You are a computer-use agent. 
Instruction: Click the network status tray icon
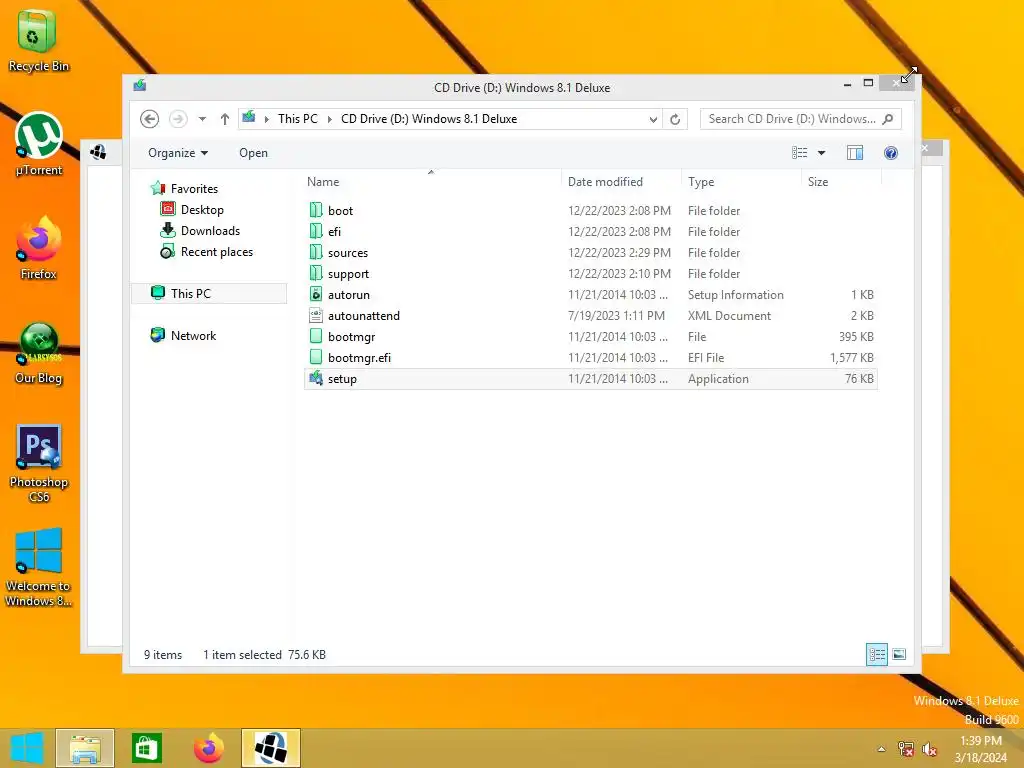point(906,749)
